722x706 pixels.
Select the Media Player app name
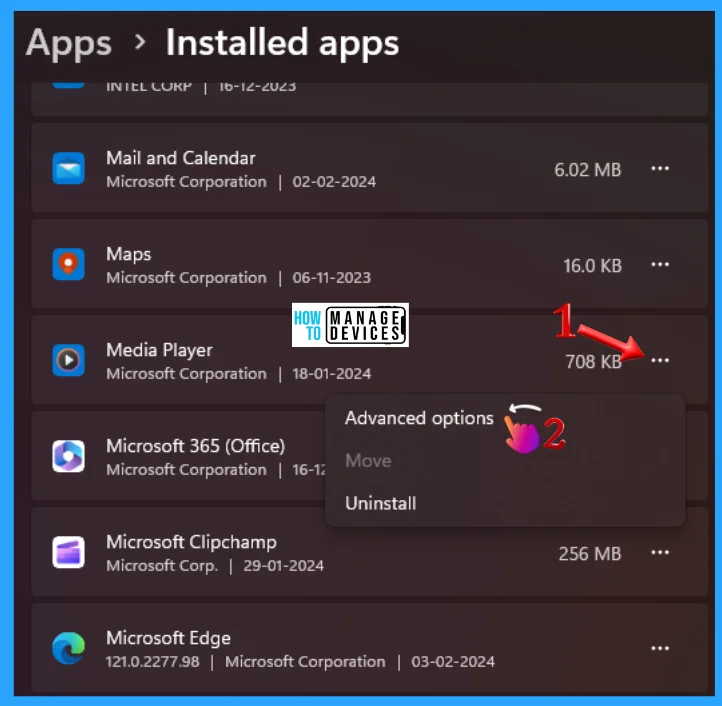[159, 350]
